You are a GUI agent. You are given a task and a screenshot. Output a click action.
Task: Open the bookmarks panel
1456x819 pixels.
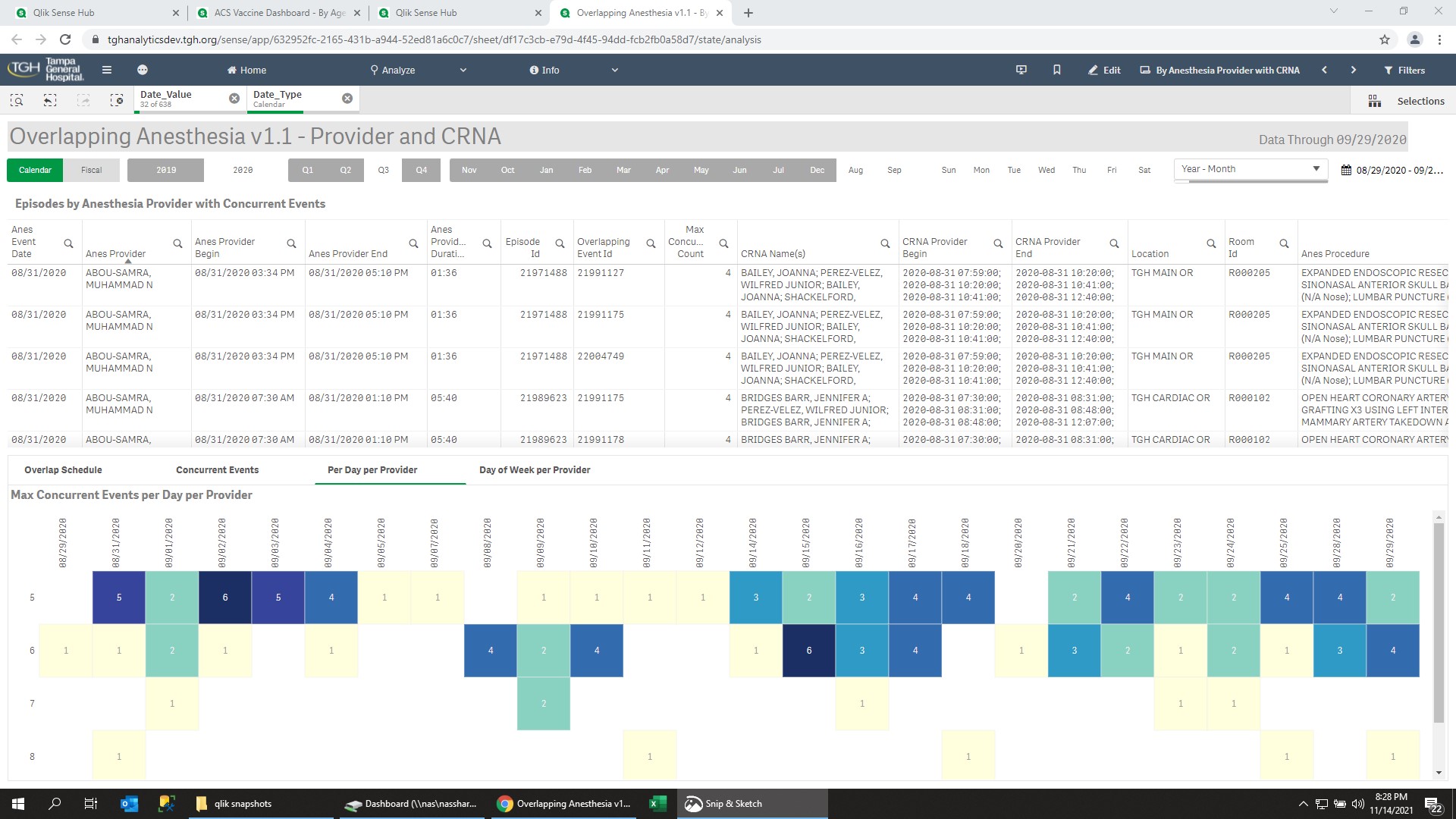point(1056,70)
